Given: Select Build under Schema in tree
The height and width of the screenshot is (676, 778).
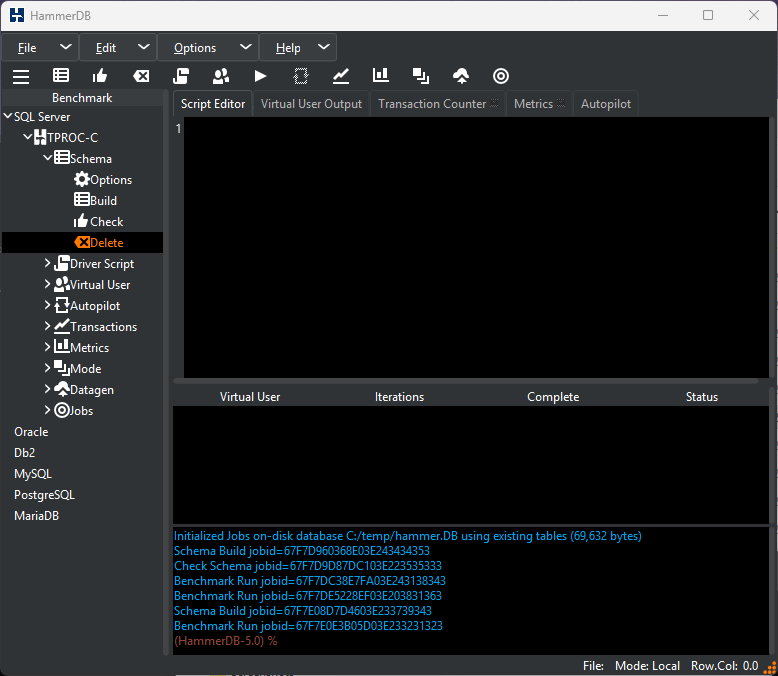Looking at the screenshot, I should tap(103, 201).
